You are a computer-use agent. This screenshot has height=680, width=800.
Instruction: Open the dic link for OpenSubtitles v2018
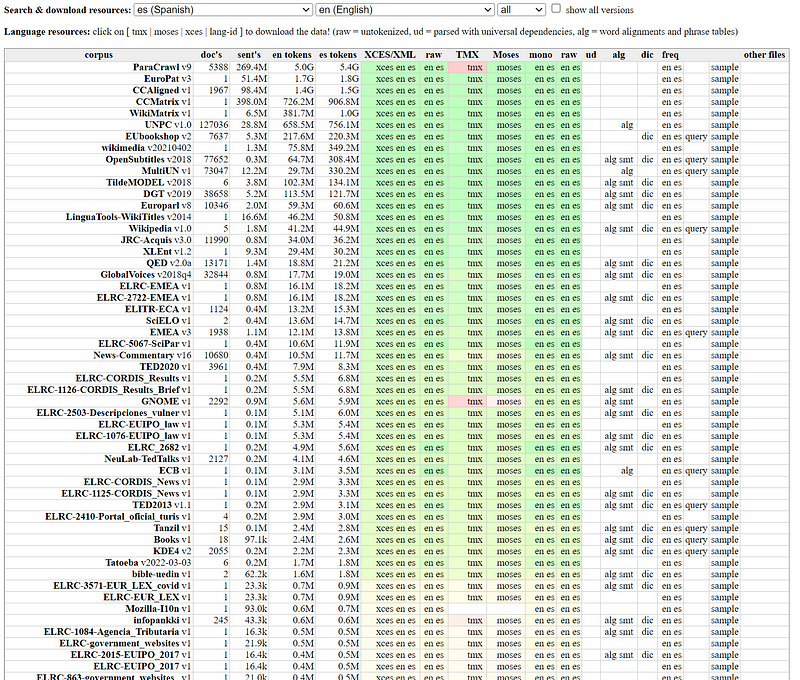tap(646, 159)
